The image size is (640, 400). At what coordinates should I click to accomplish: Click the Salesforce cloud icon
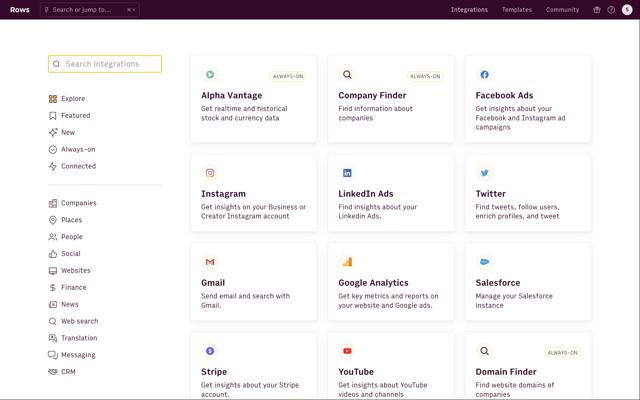[484, 262]
